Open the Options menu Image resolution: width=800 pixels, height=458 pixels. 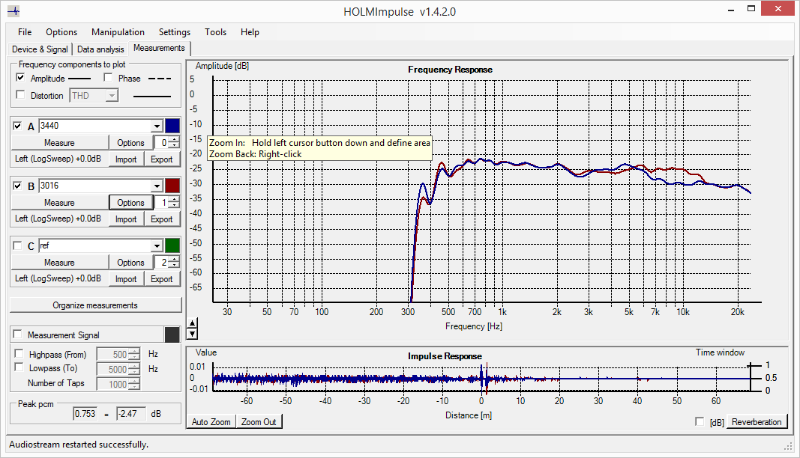pyautogui.click(x=61, y=32)
